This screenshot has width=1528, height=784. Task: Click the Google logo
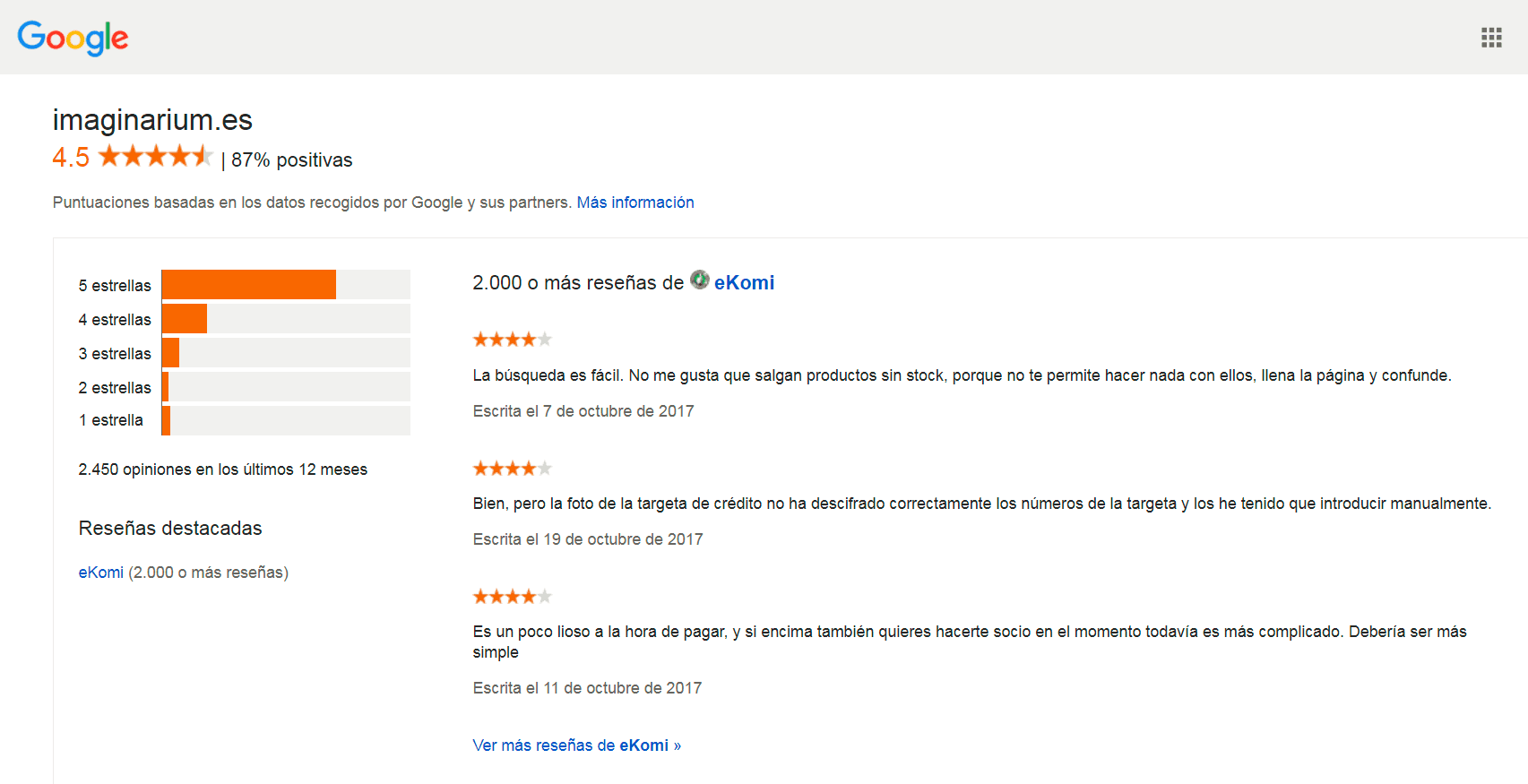[73, 38]
